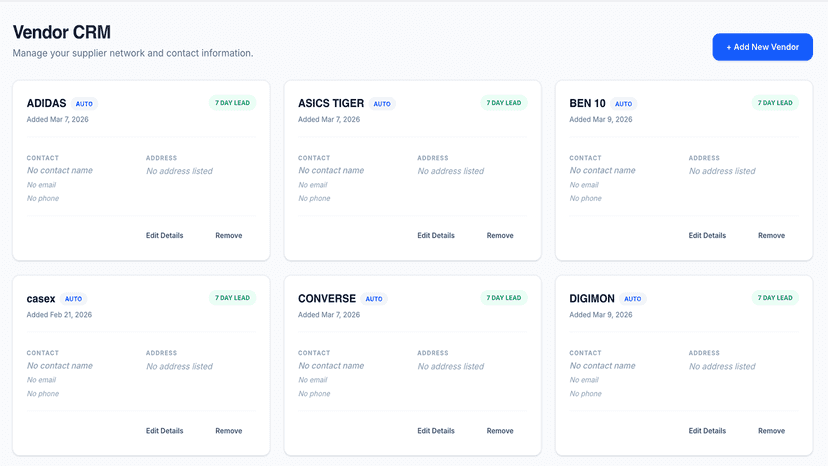
Task: Click 7 DAY LEAD badge on DIGIMON card
Action: (x=775, y=297)
